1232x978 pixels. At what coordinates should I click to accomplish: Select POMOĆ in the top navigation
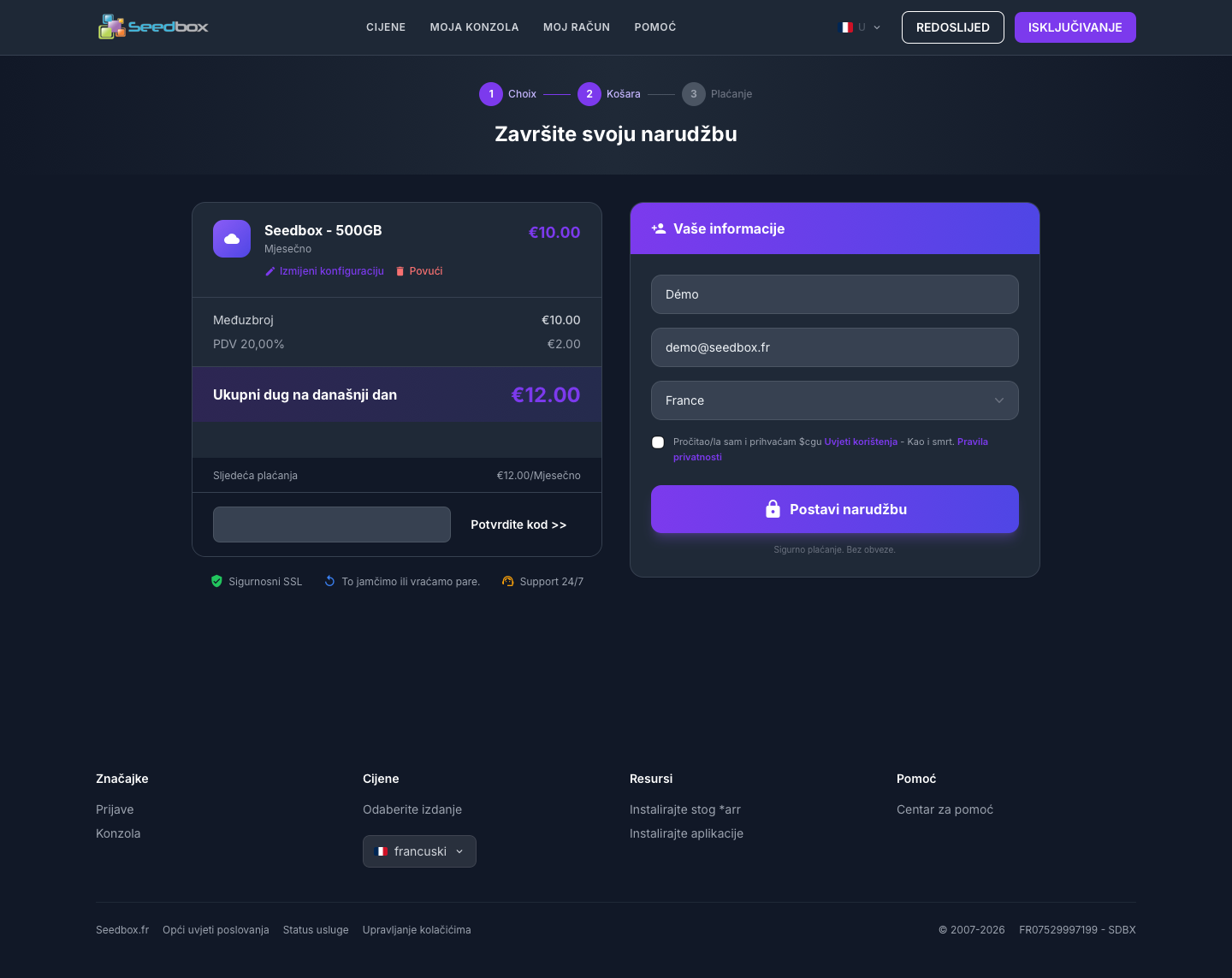point(655,27)
